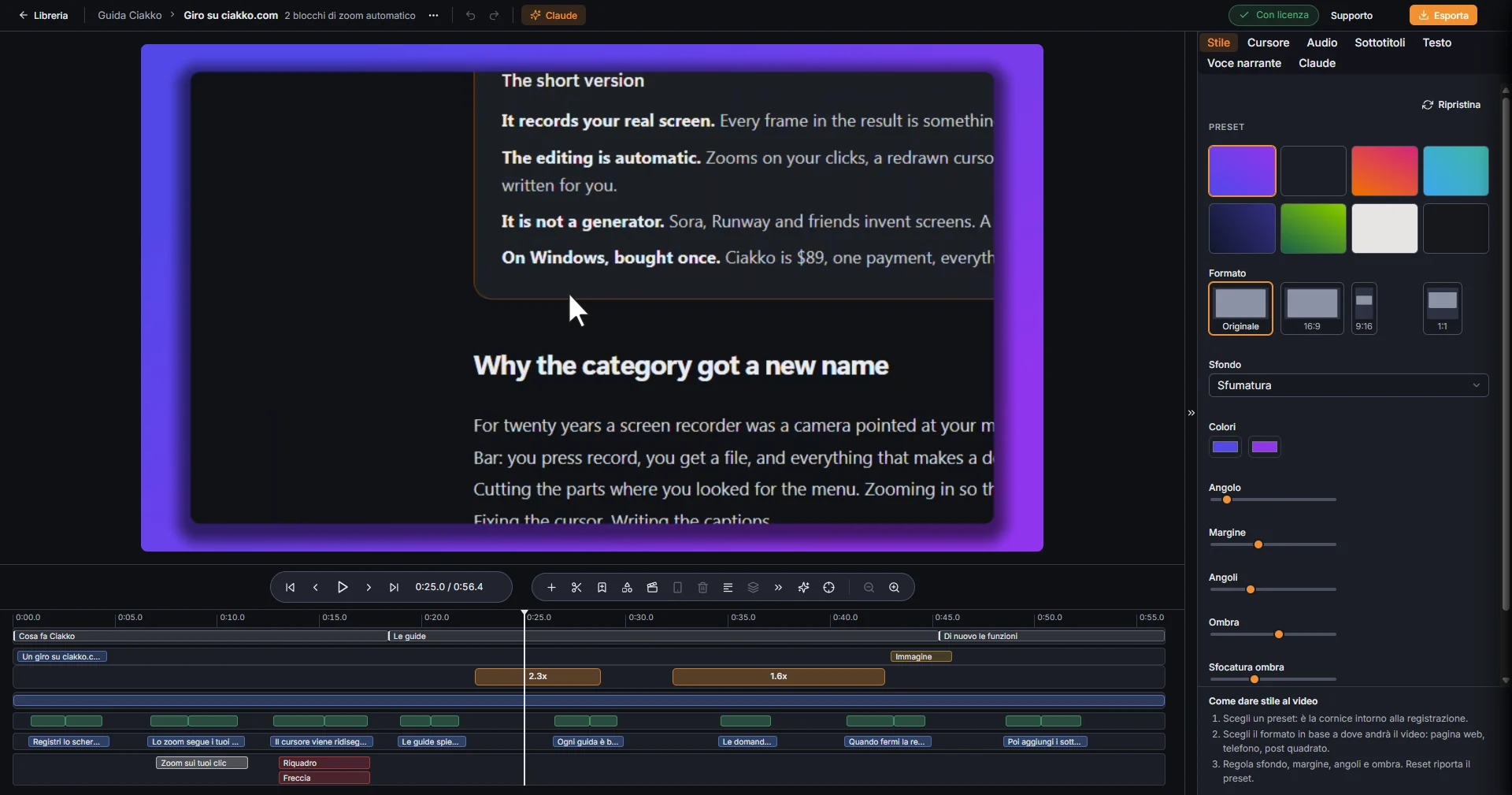Play the video preview
Image resolution: width=1512 pixels, height=795 pixels.
point(343,587)
